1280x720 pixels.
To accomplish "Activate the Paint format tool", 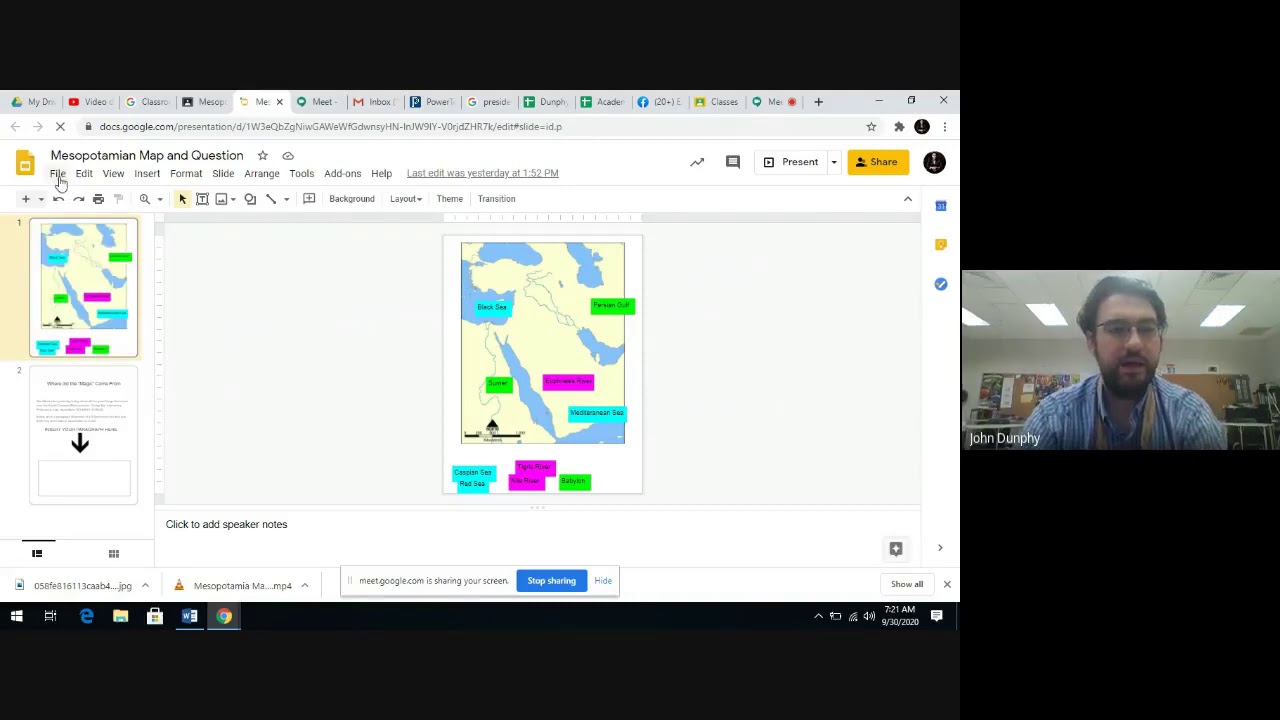I will (118, 199).
